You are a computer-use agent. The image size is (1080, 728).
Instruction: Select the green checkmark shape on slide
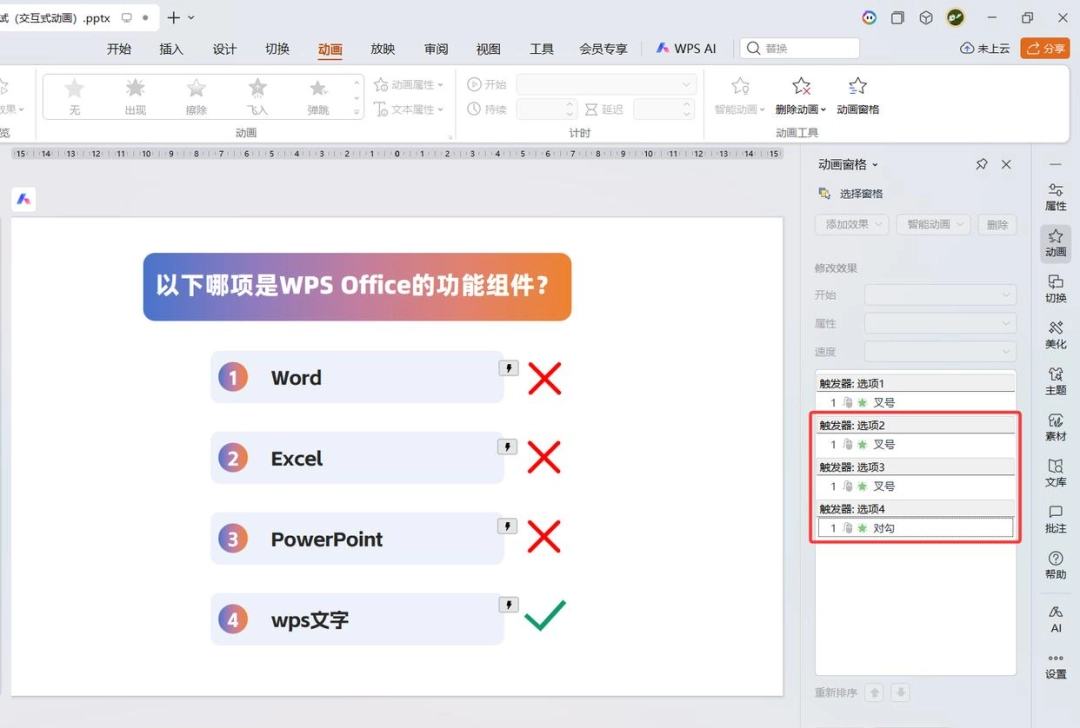coord(545,615)
